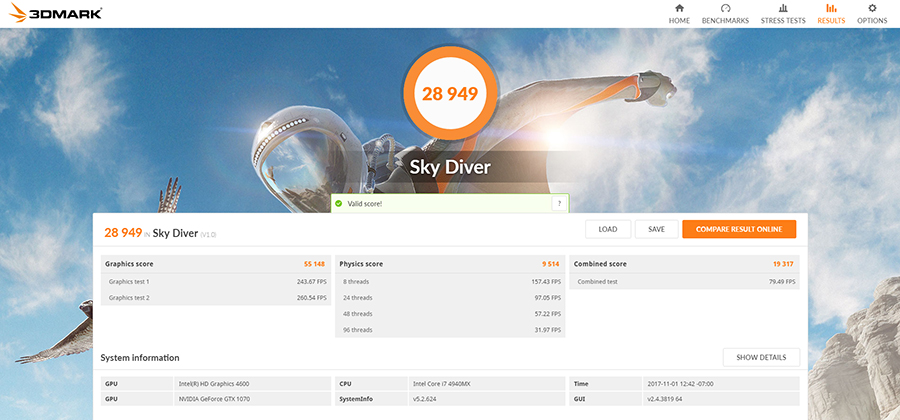
Task: Expand system info with Show Details
Action: tap(760, 357)
